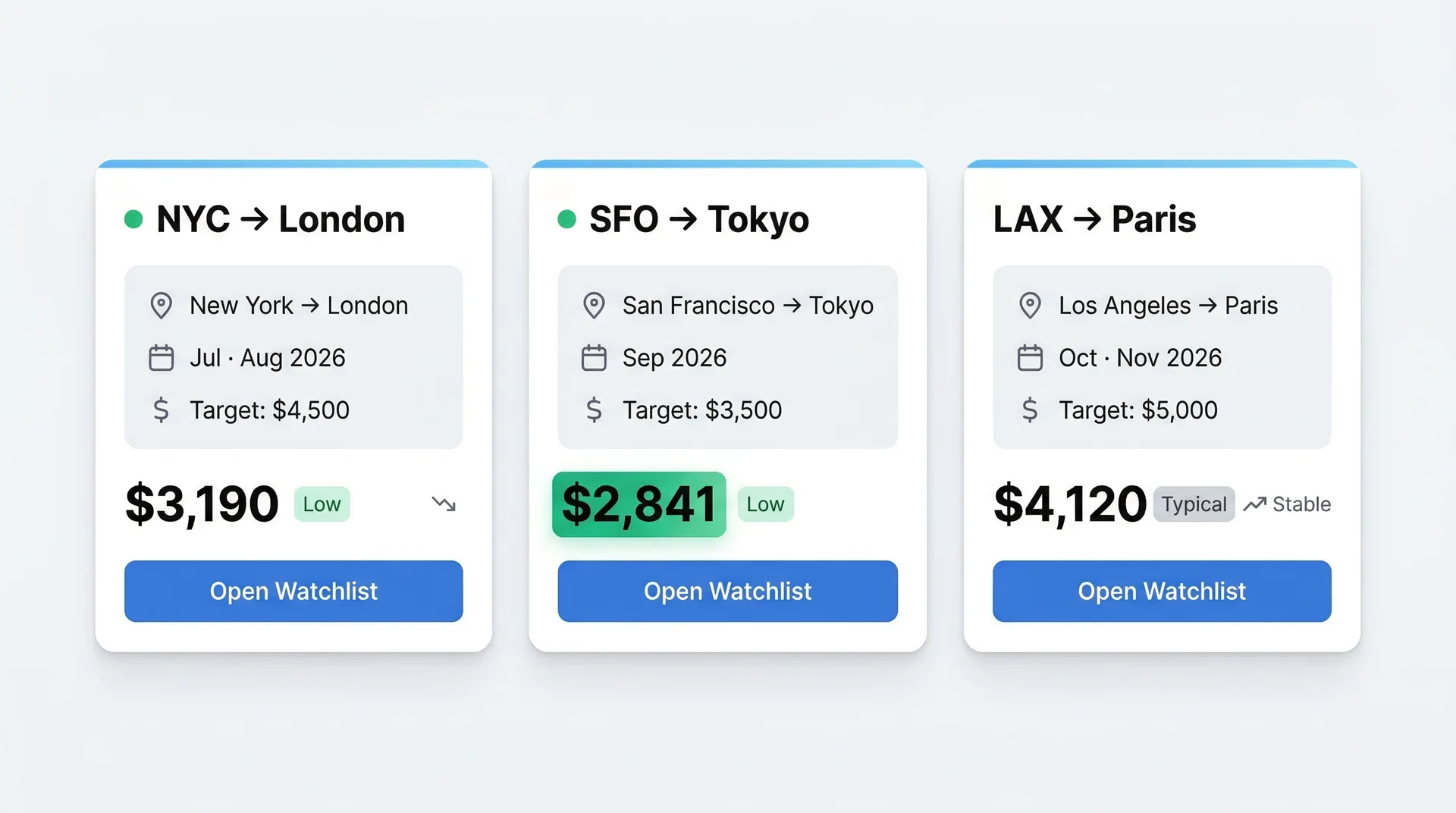The width and height of the screenshot is (1456, 813).
Task: Click the Typical badge on LAX card
Action: point(1194,504)
